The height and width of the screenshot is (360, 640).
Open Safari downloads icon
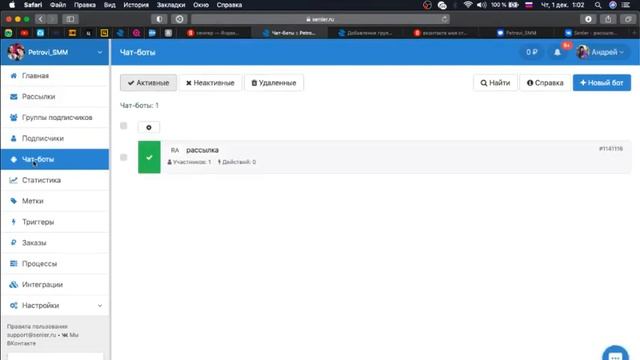588,19
